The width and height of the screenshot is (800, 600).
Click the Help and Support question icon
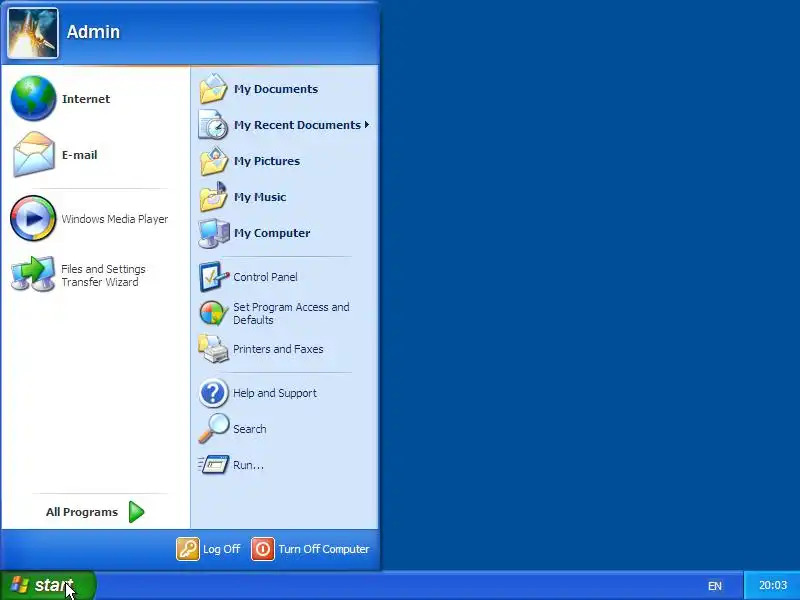click(x=213, y=393)
